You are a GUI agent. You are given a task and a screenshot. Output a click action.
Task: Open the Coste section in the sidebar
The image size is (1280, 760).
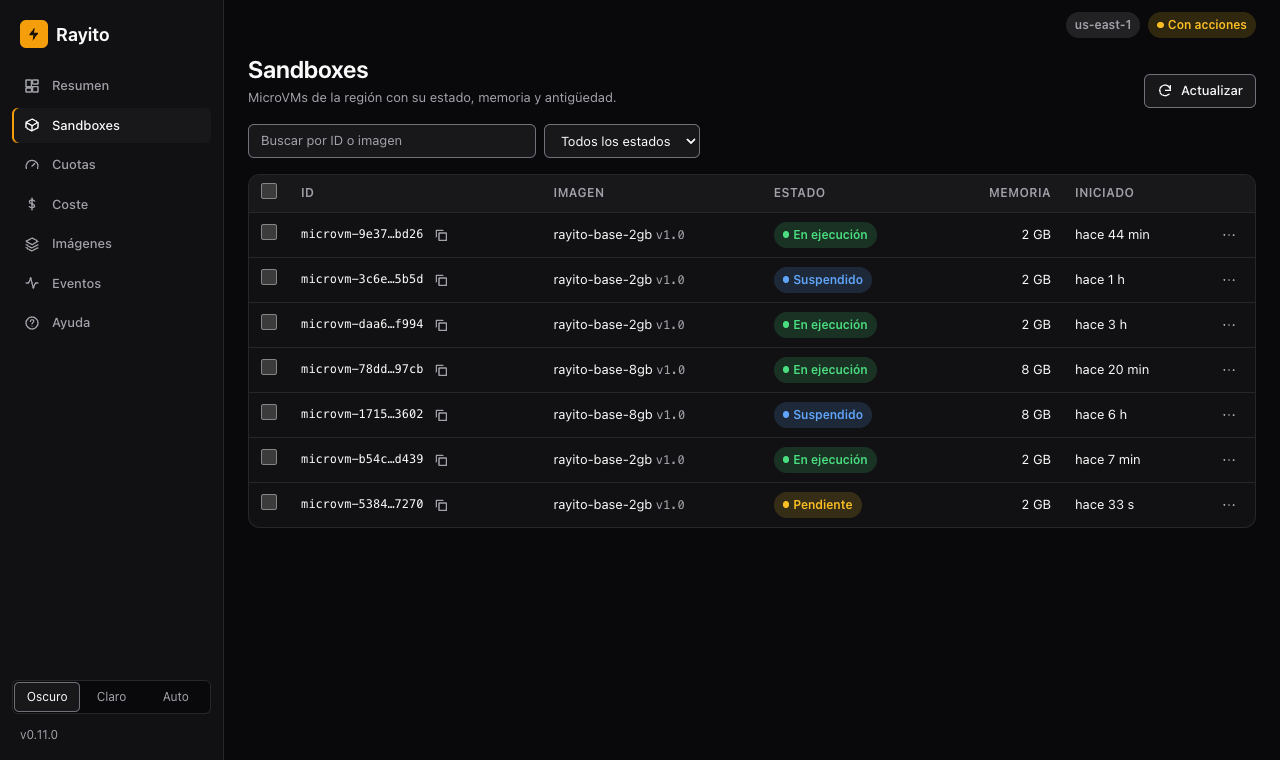pyautogui.click(x=111, y=204)
